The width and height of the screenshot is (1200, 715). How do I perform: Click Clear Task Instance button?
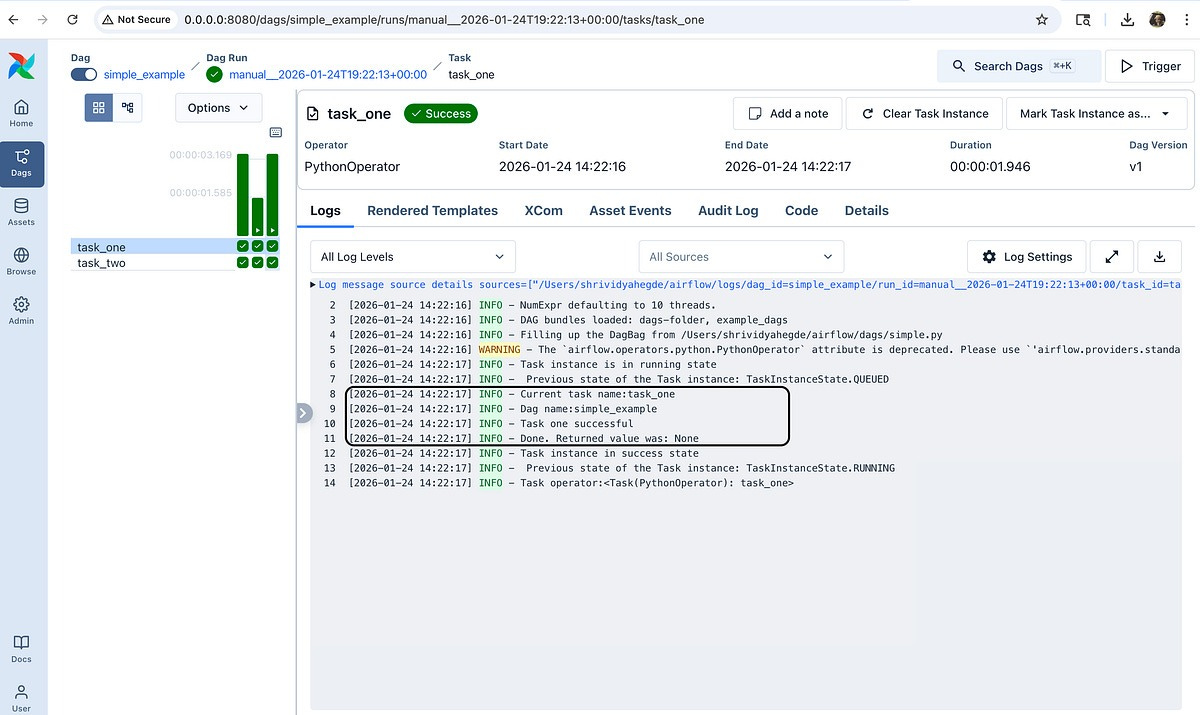(924, 113)
